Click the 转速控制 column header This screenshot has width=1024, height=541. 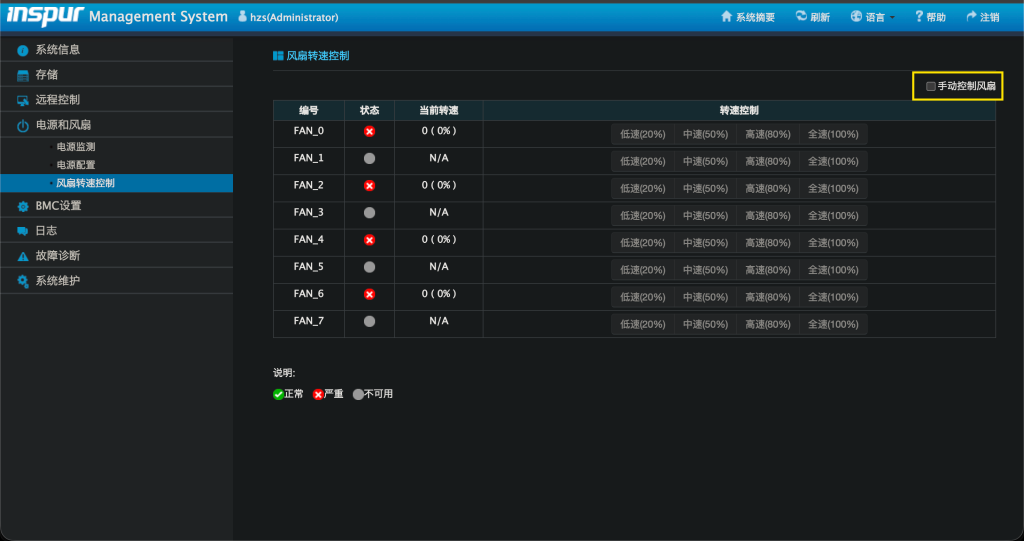tap(739, 110)
